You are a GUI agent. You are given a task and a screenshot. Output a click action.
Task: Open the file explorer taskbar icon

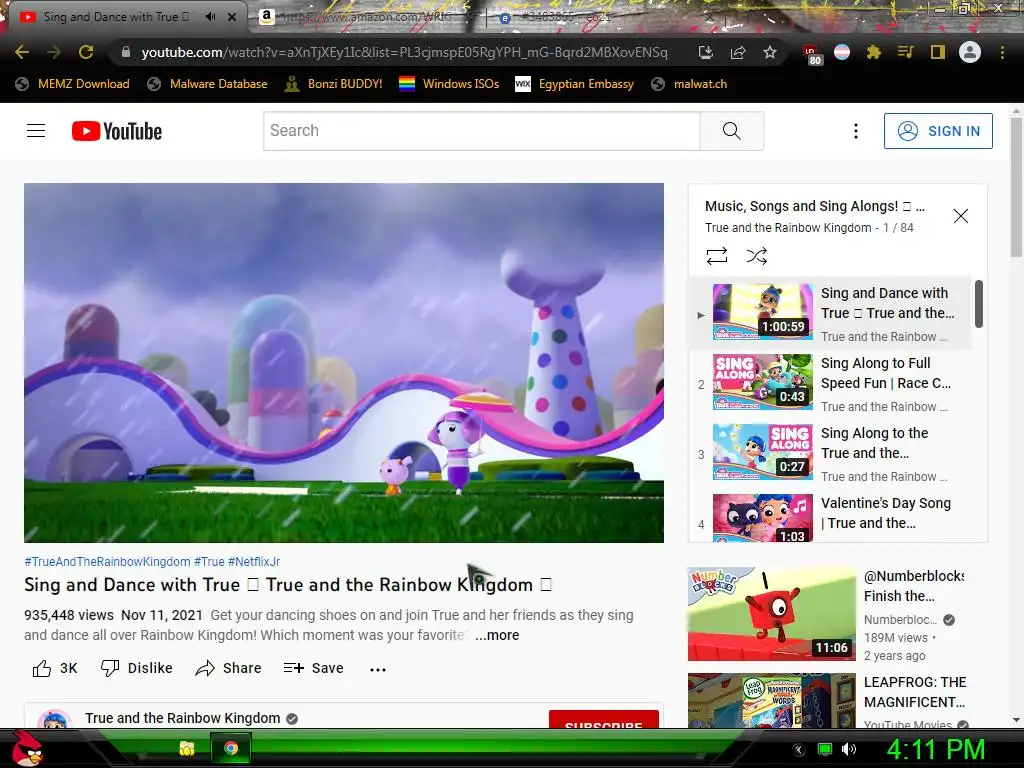click(187, 748)
